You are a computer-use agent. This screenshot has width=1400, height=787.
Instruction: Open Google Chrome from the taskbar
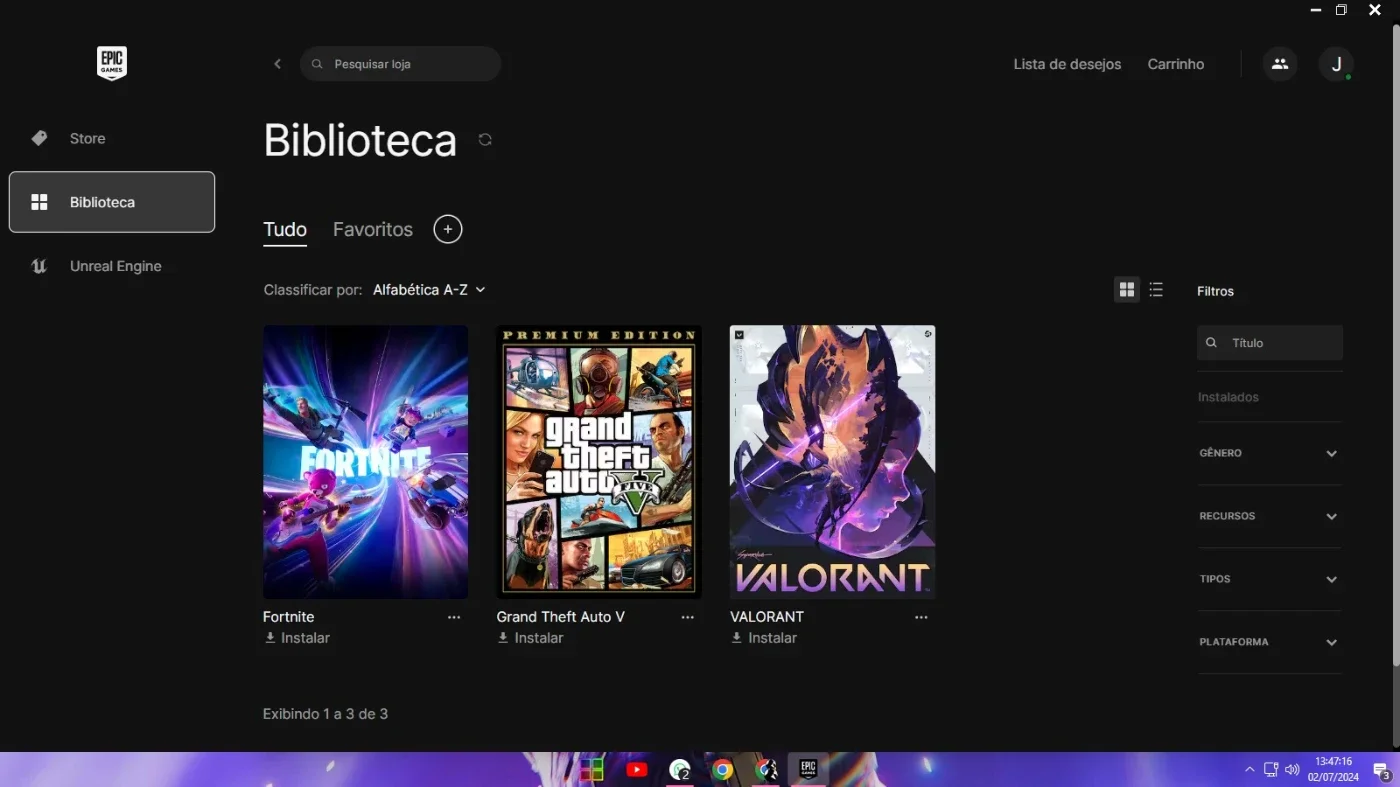pos(723,770)
